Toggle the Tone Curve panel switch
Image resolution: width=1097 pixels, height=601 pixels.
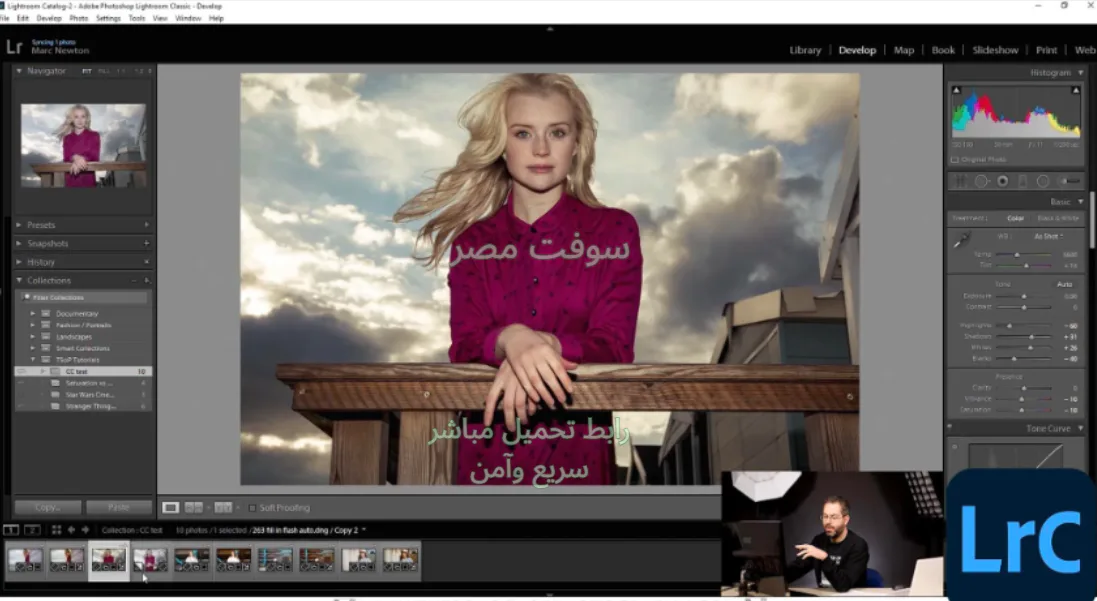click(949, 426)
